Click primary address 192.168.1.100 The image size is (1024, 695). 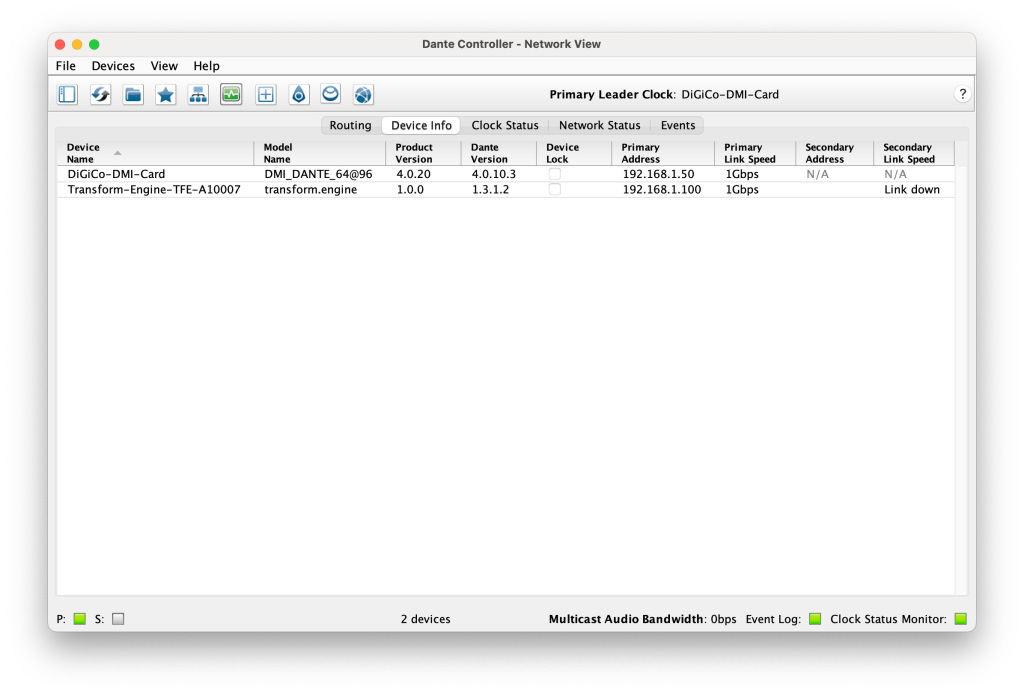tap(662, 189)
